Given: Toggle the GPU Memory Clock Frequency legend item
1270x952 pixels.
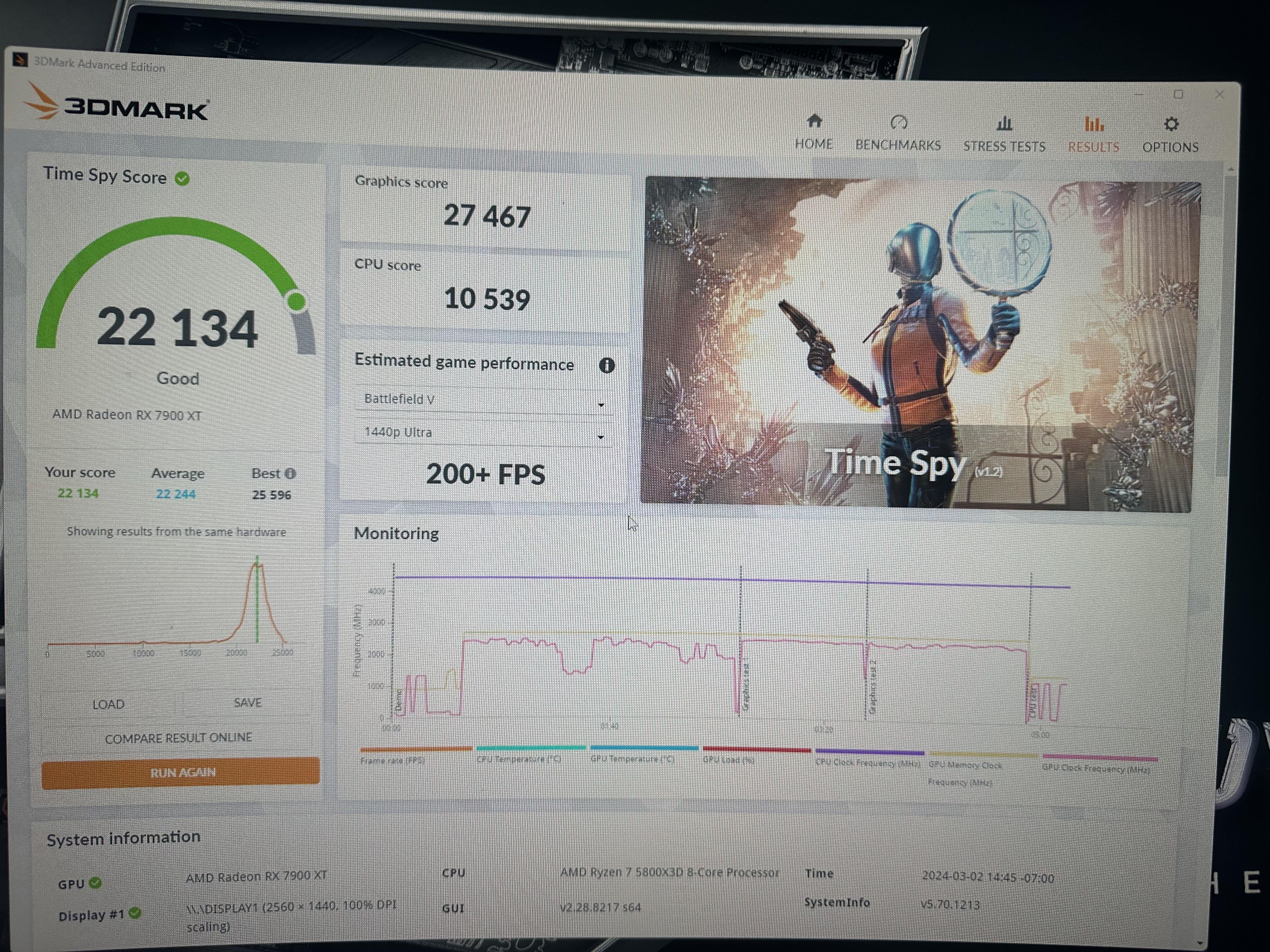Looking at the screenshot, I should pos(983,769).
